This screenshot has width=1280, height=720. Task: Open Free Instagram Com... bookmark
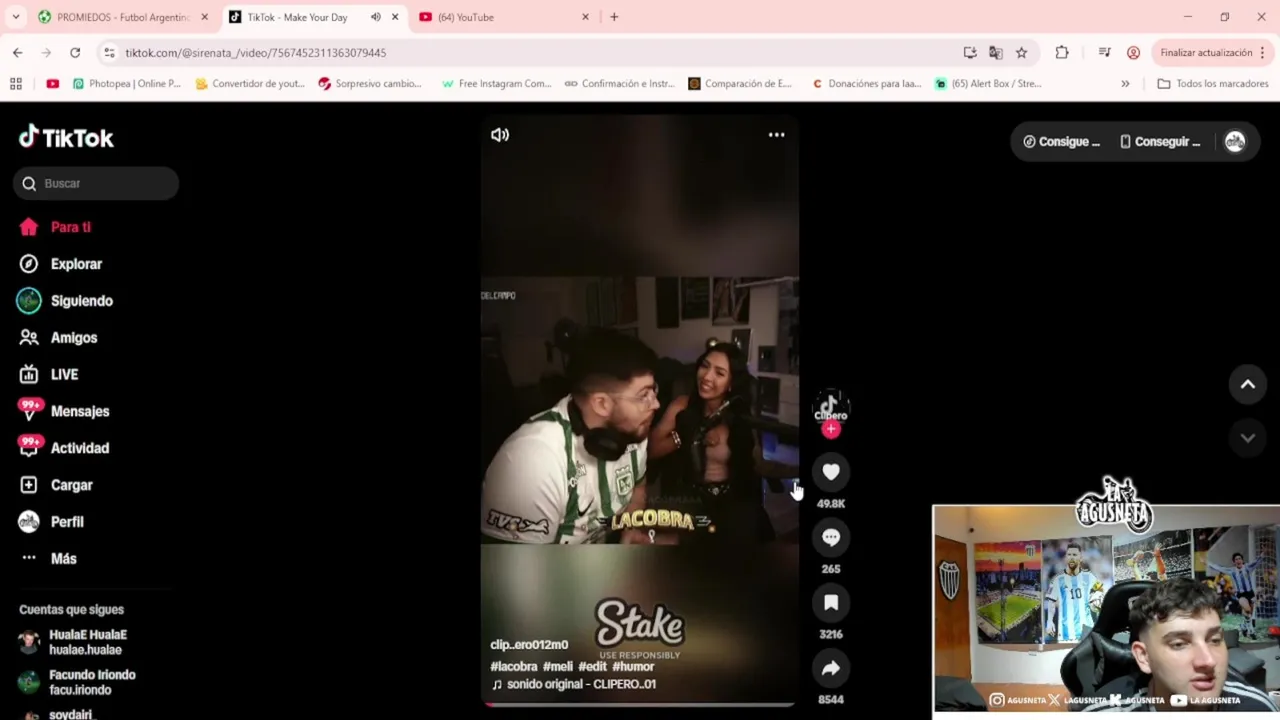coord(497,84)
